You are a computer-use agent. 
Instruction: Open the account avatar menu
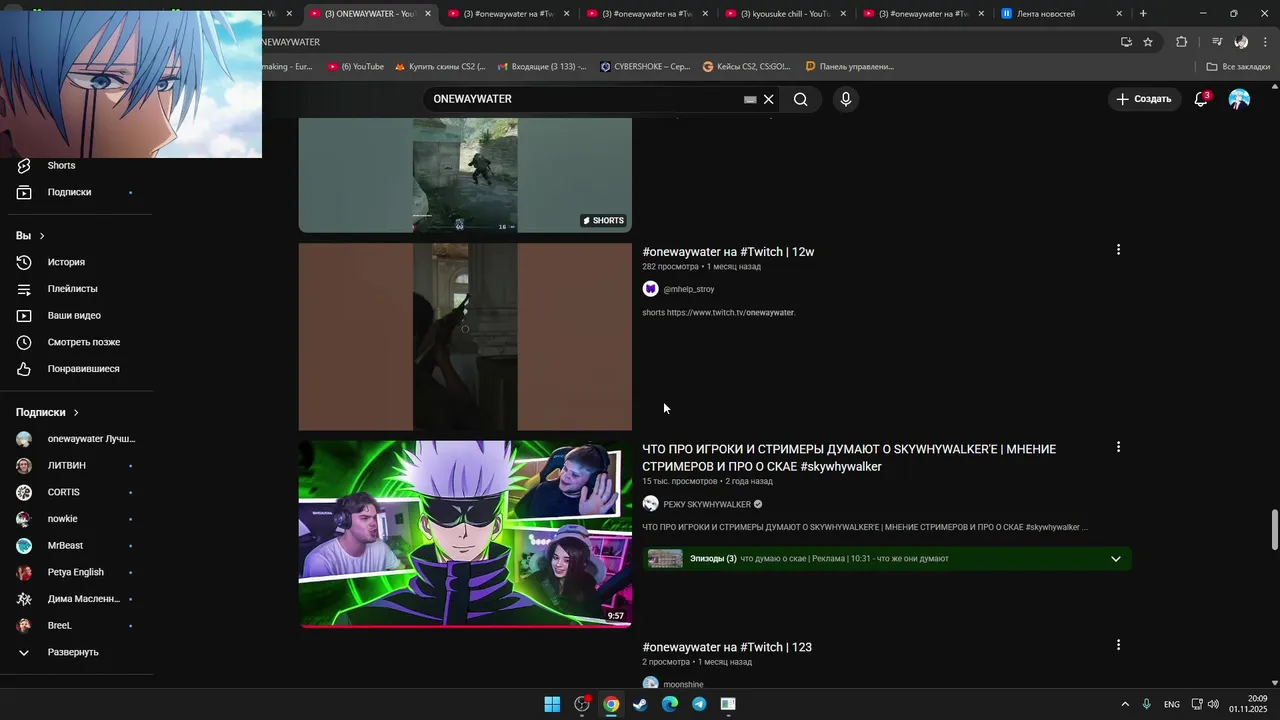tap(1239, 99)
